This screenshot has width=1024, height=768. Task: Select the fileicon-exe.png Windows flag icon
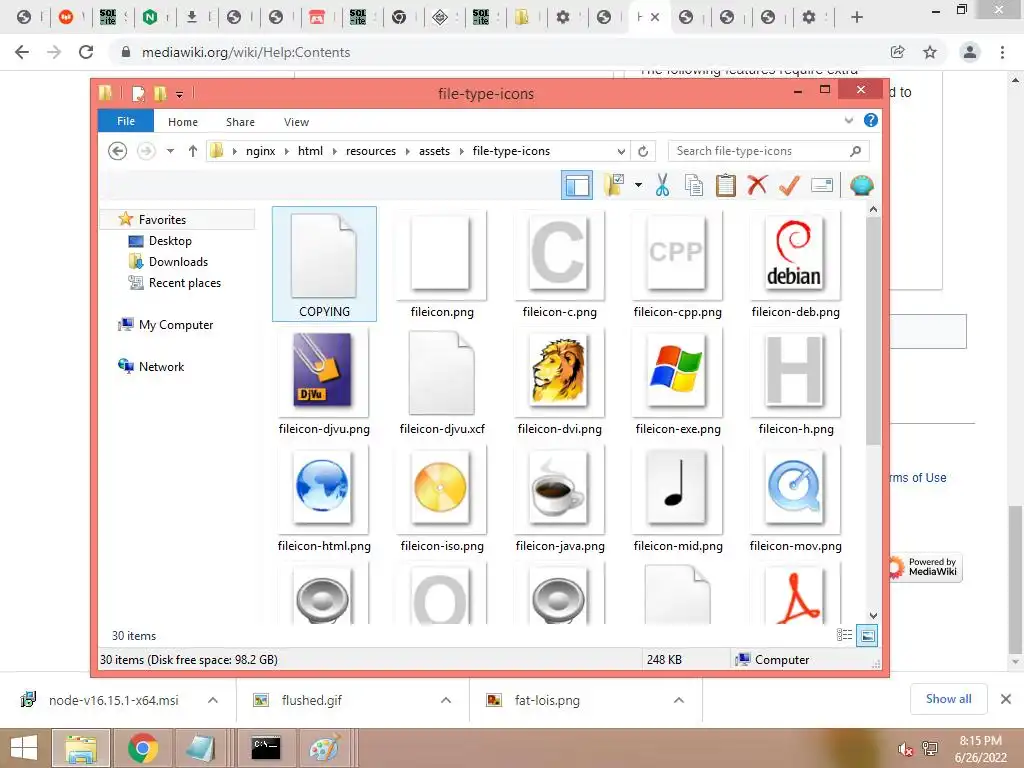[677, 382]
